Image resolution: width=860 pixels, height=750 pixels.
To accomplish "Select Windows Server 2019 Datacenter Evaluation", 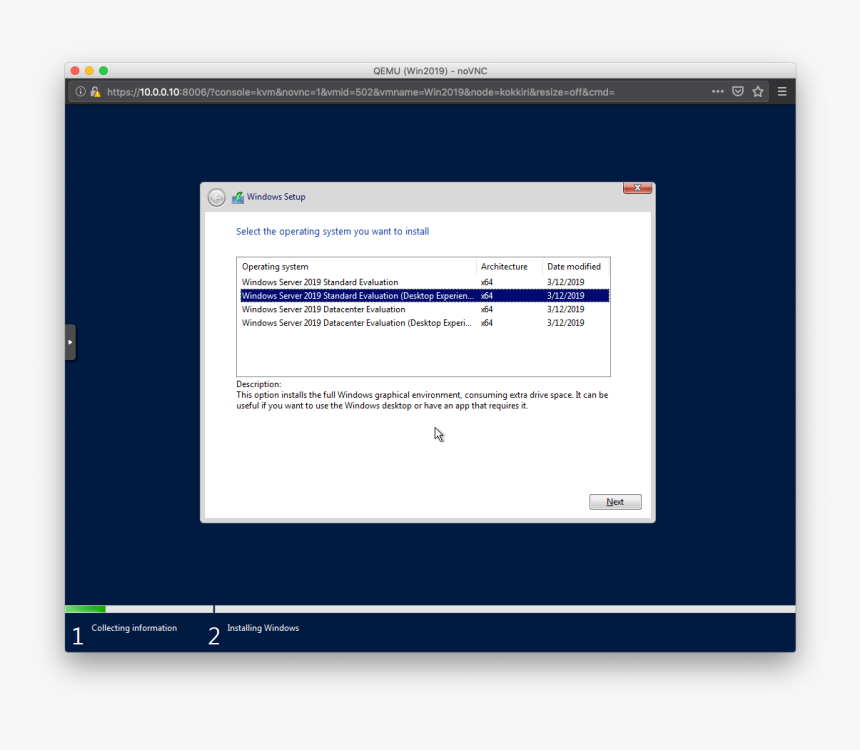I will coord(425,309).
